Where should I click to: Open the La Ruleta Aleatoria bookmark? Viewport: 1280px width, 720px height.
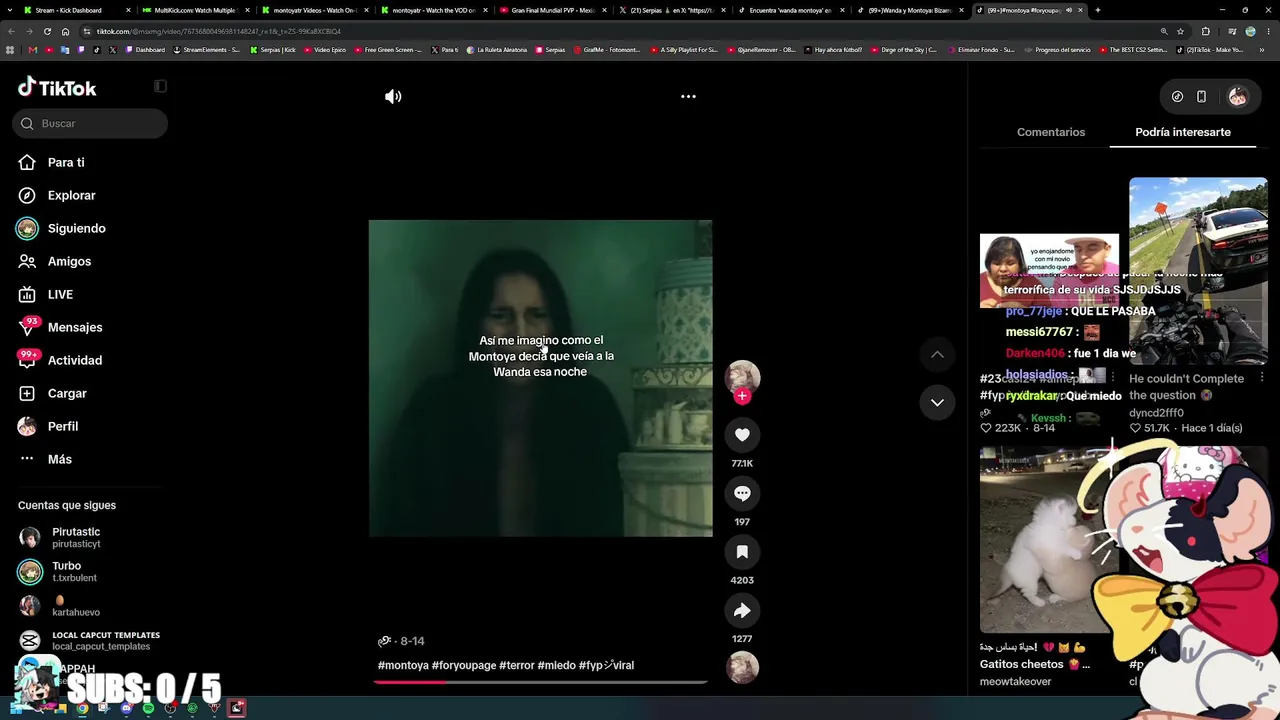click(496, 49)
